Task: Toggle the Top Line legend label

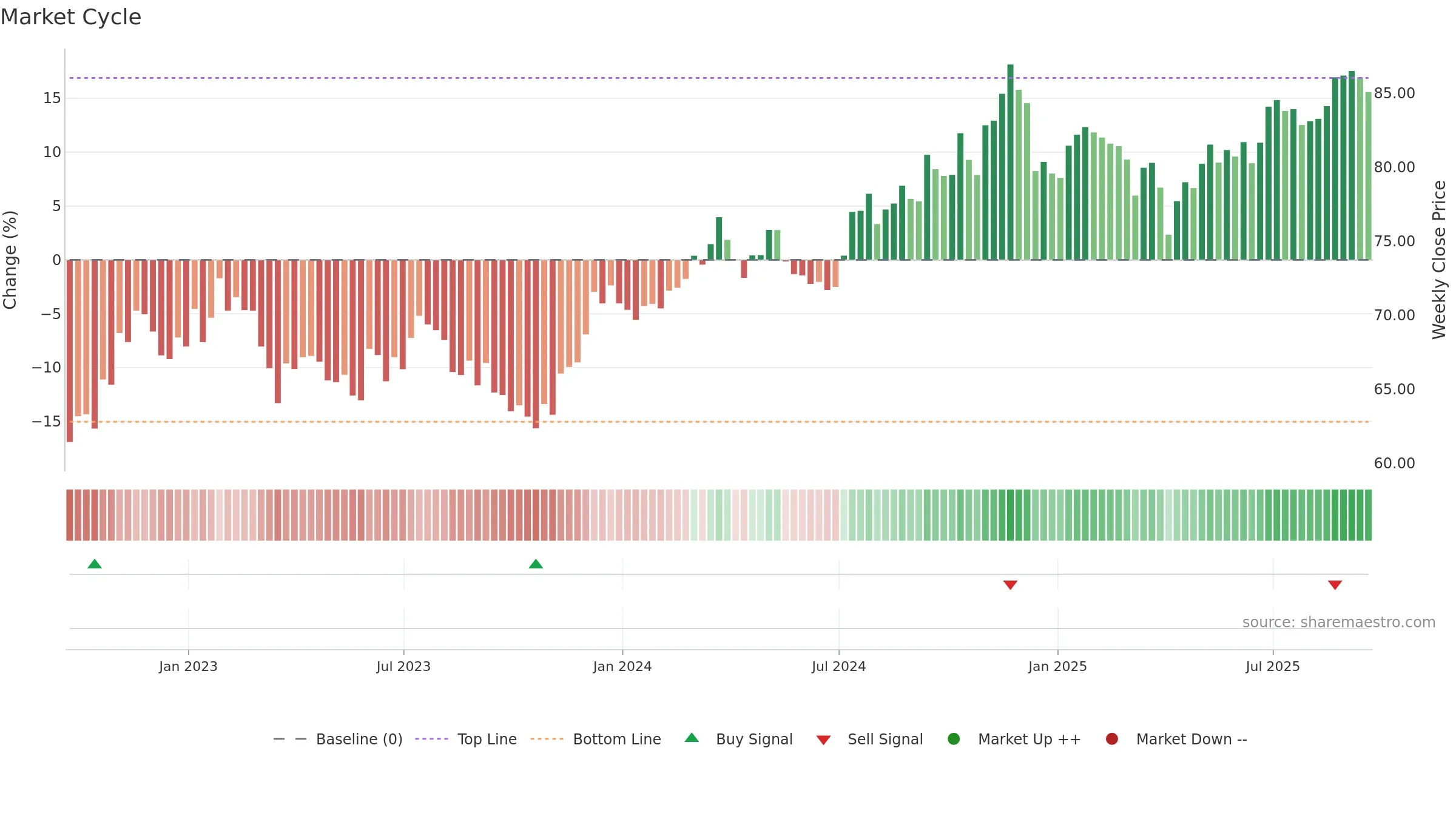Action: click(x=487, y=739)
